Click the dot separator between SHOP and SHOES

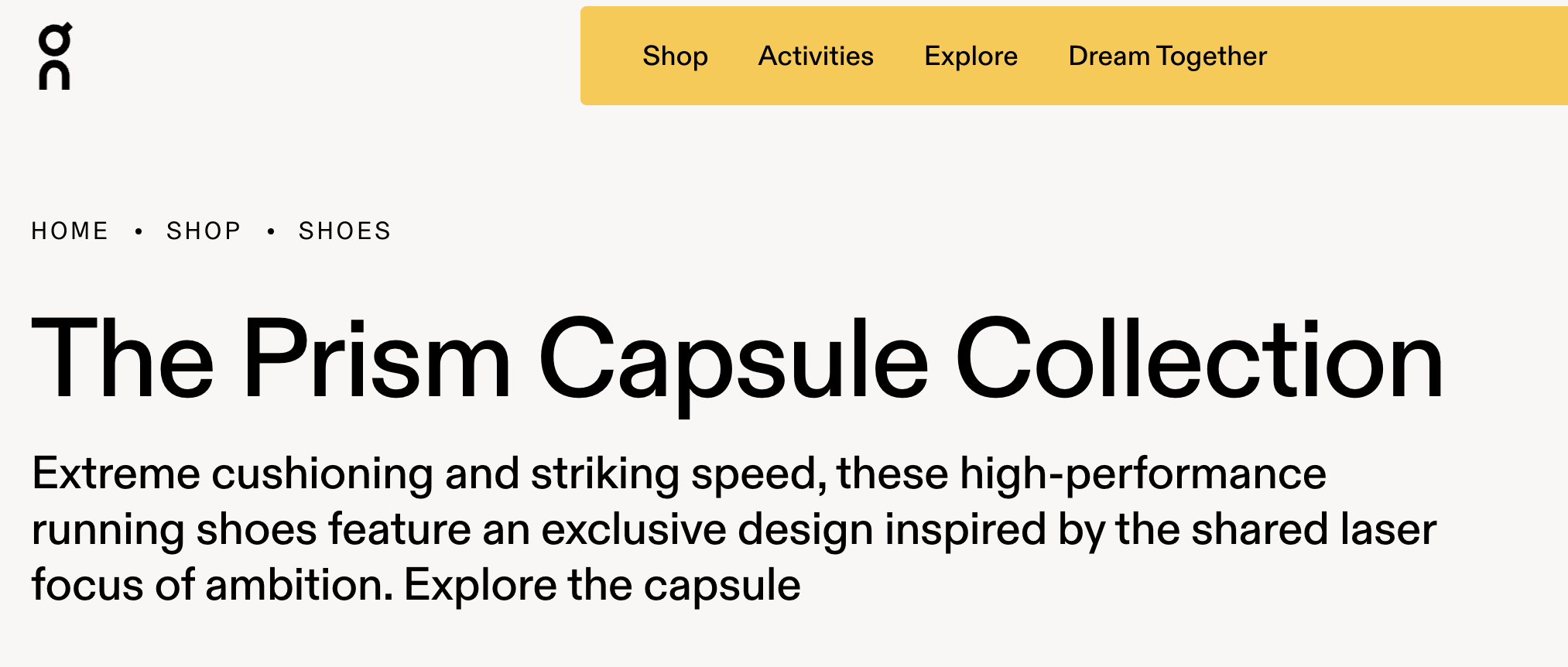(x=271, y=231)
